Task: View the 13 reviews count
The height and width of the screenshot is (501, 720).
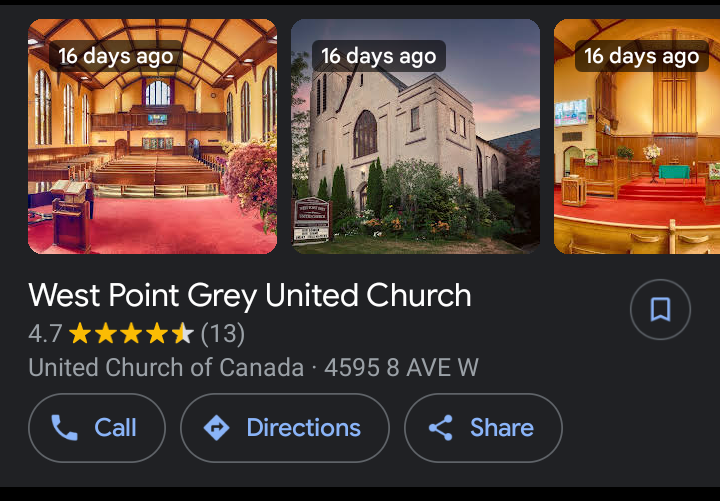Action: coord(223,333)
